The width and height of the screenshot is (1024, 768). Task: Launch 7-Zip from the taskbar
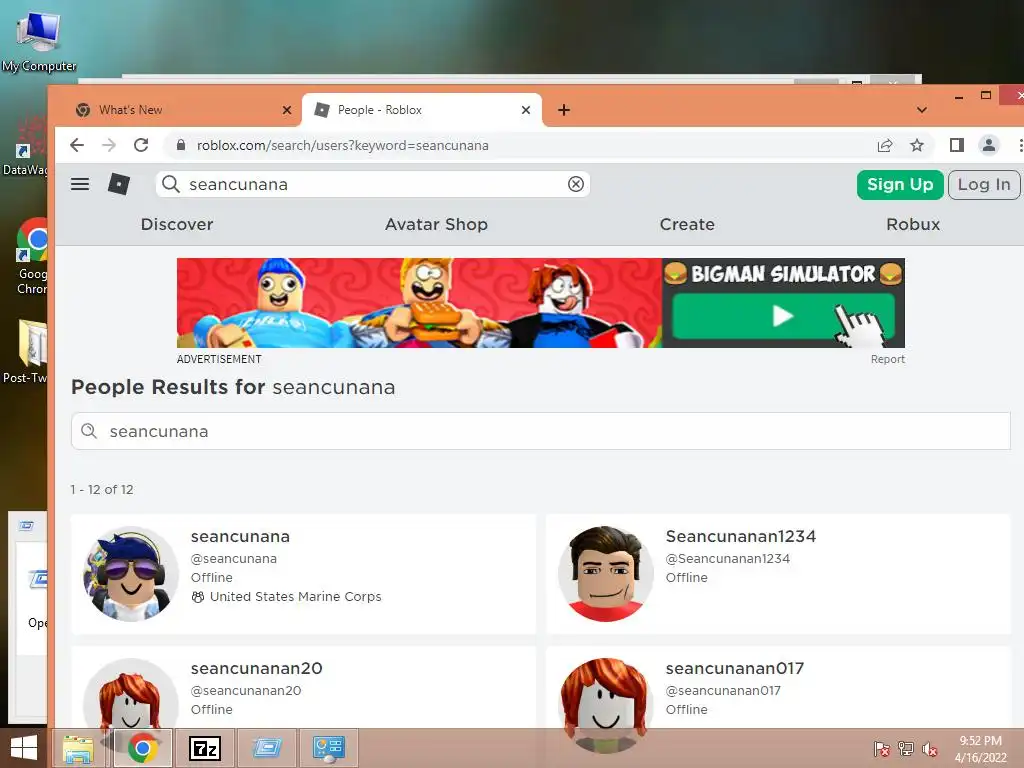(x=205, y=748)
